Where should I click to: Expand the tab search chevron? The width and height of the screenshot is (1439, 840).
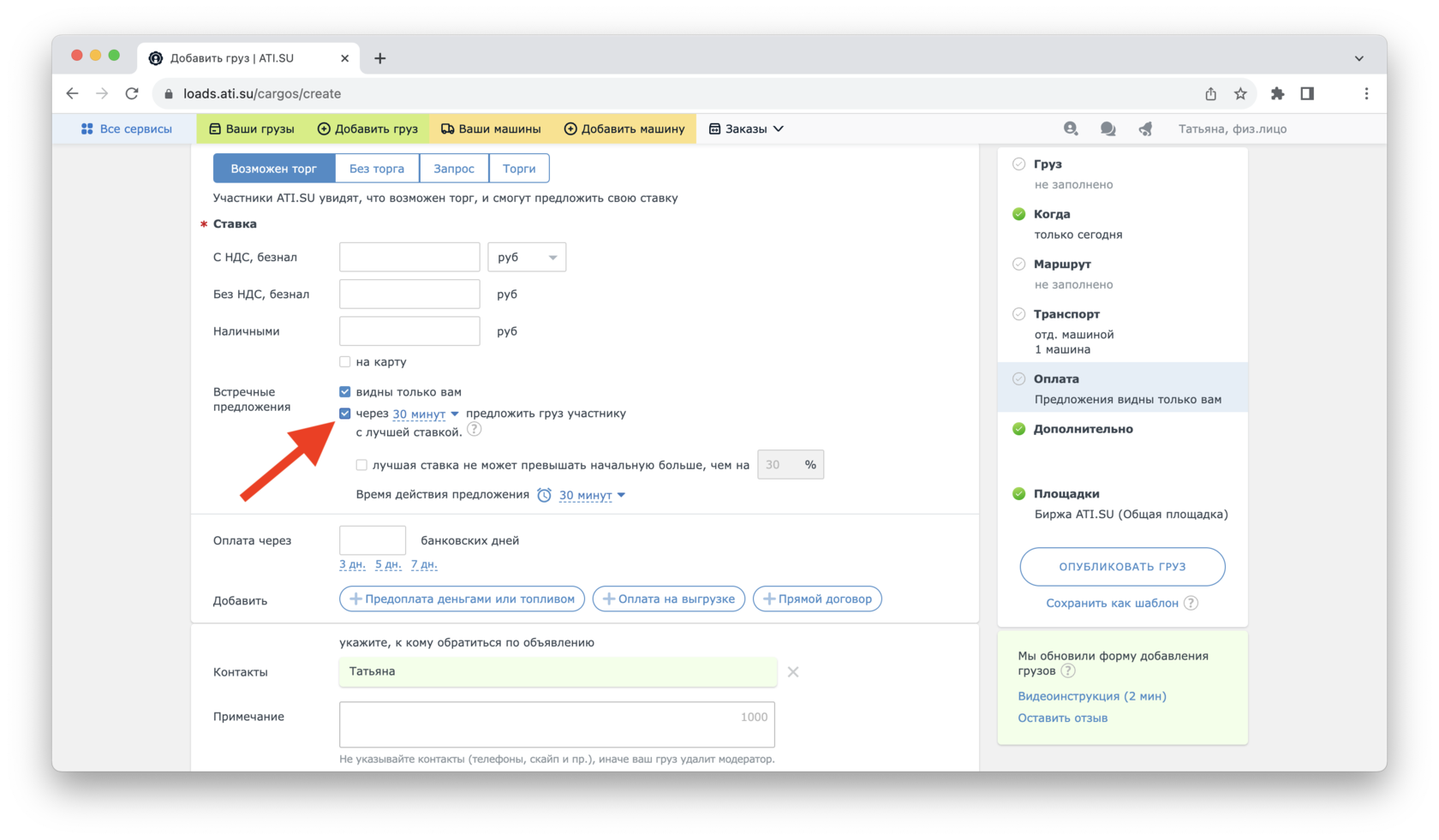(x=1359, y=58)
